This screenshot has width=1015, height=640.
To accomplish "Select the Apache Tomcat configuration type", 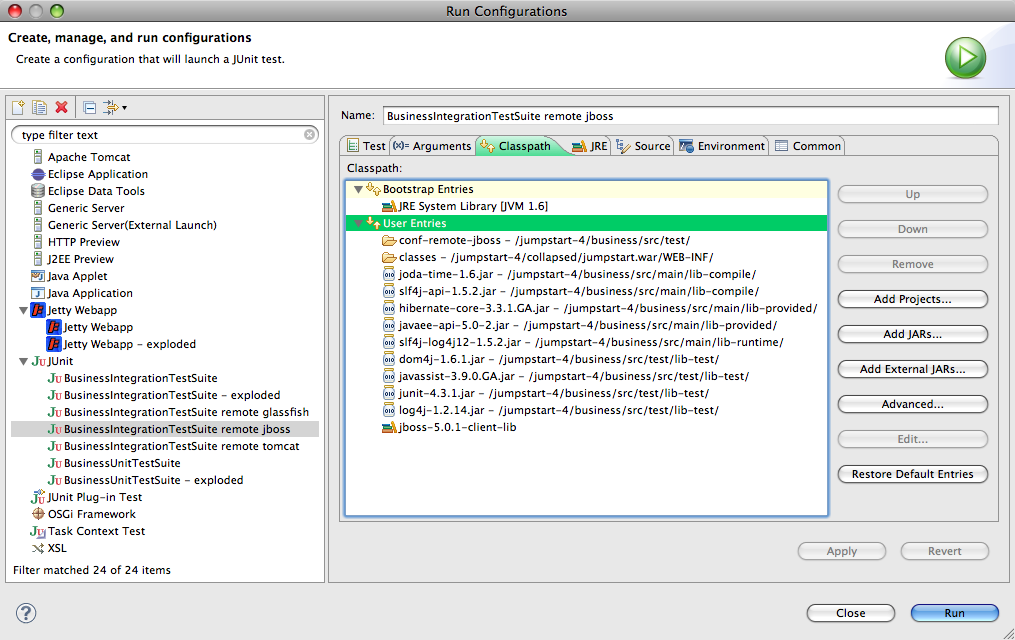I will coord(89,157).
